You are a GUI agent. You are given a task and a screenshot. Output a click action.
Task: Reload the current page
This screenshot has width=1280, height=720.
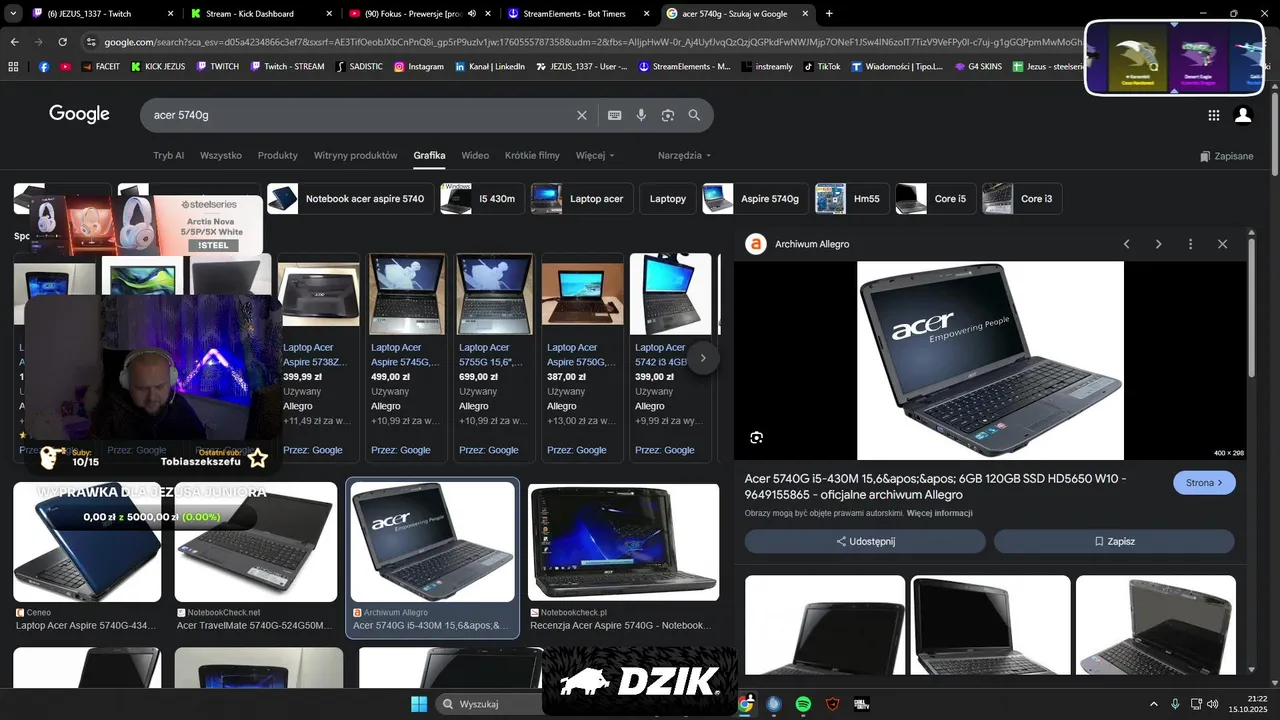pyautogui.click(x=62, y=42)
